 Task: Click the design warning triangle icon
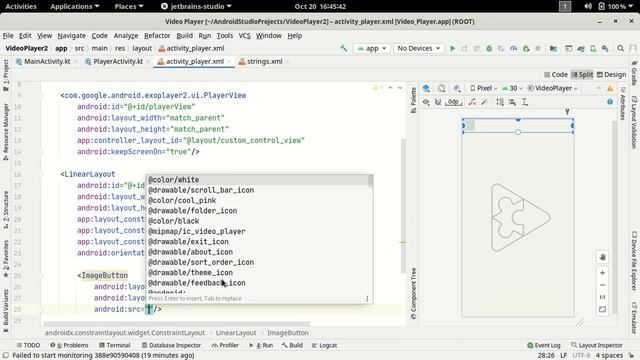tap(610, 88)
